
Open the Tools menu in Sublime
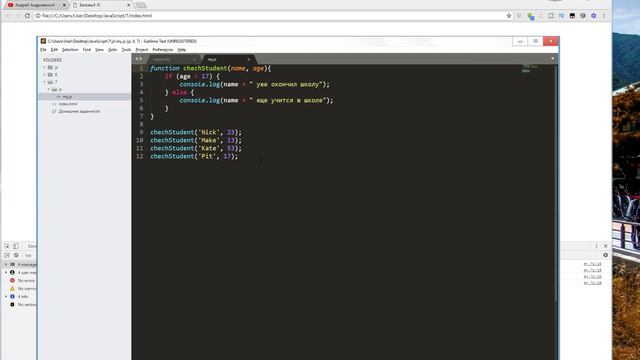127,50
